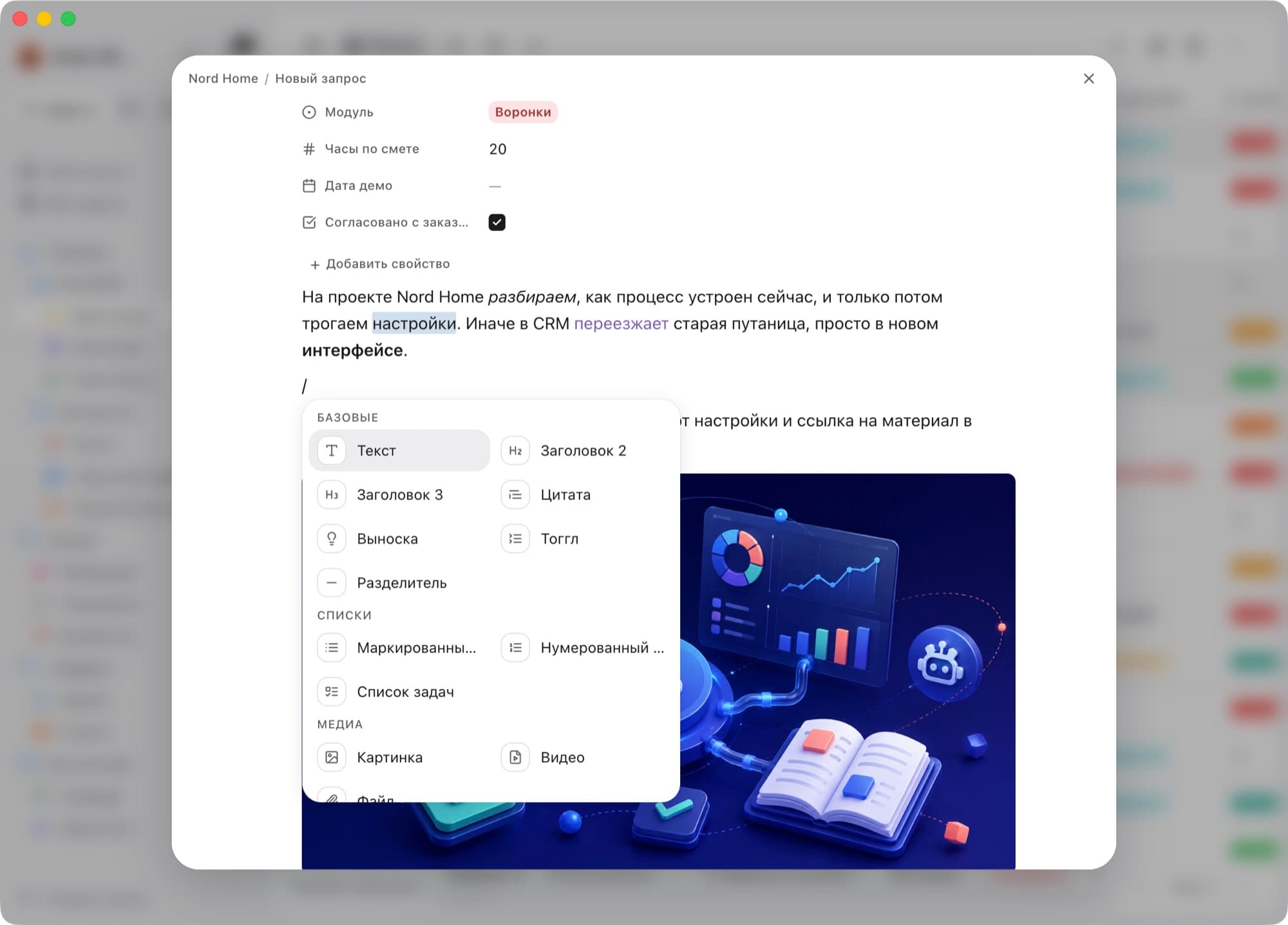Open the Воронки module tag selector
1288x925 pixels.
point(523,112)
